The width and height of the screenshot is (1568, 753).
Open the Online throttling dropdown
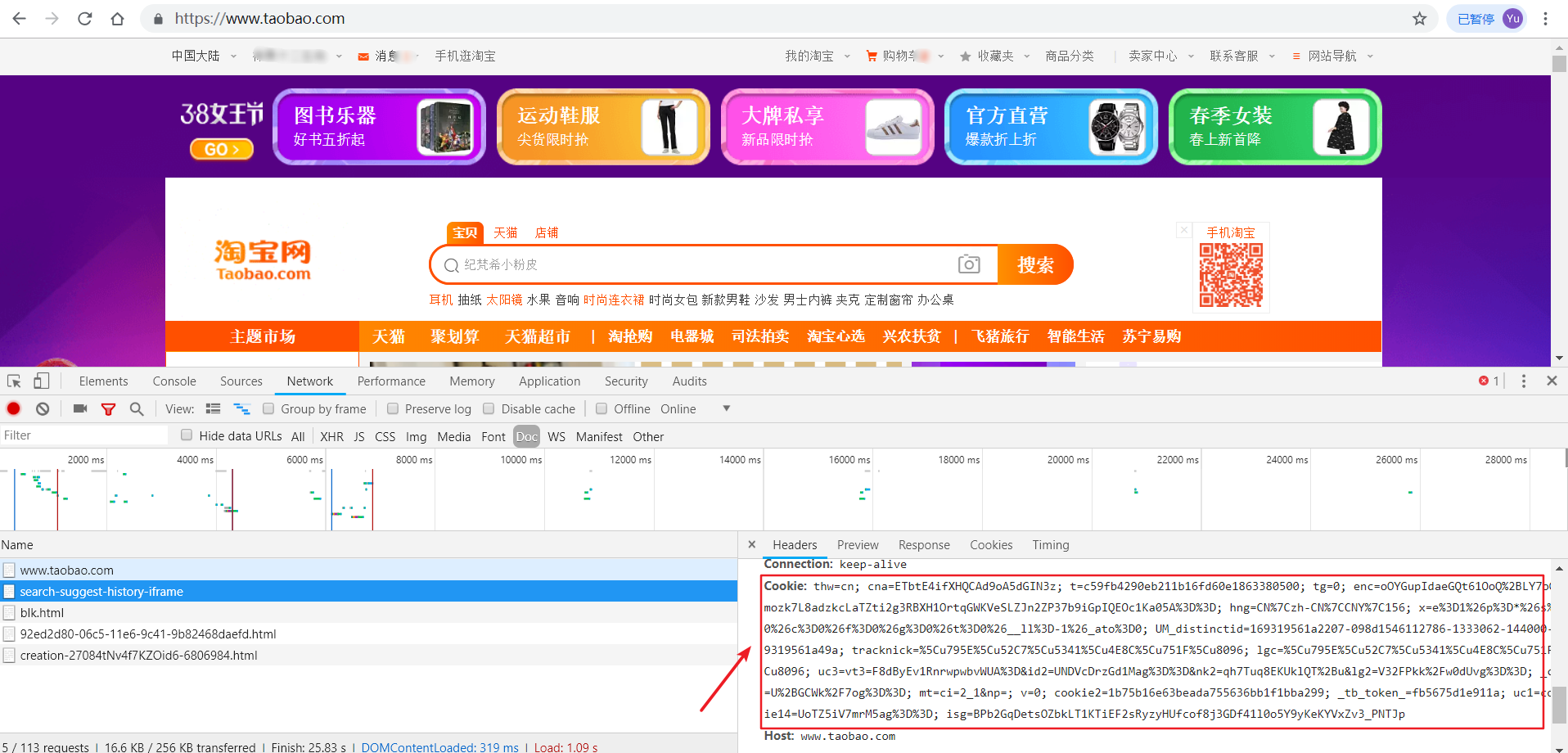click(x=725, y=408)
